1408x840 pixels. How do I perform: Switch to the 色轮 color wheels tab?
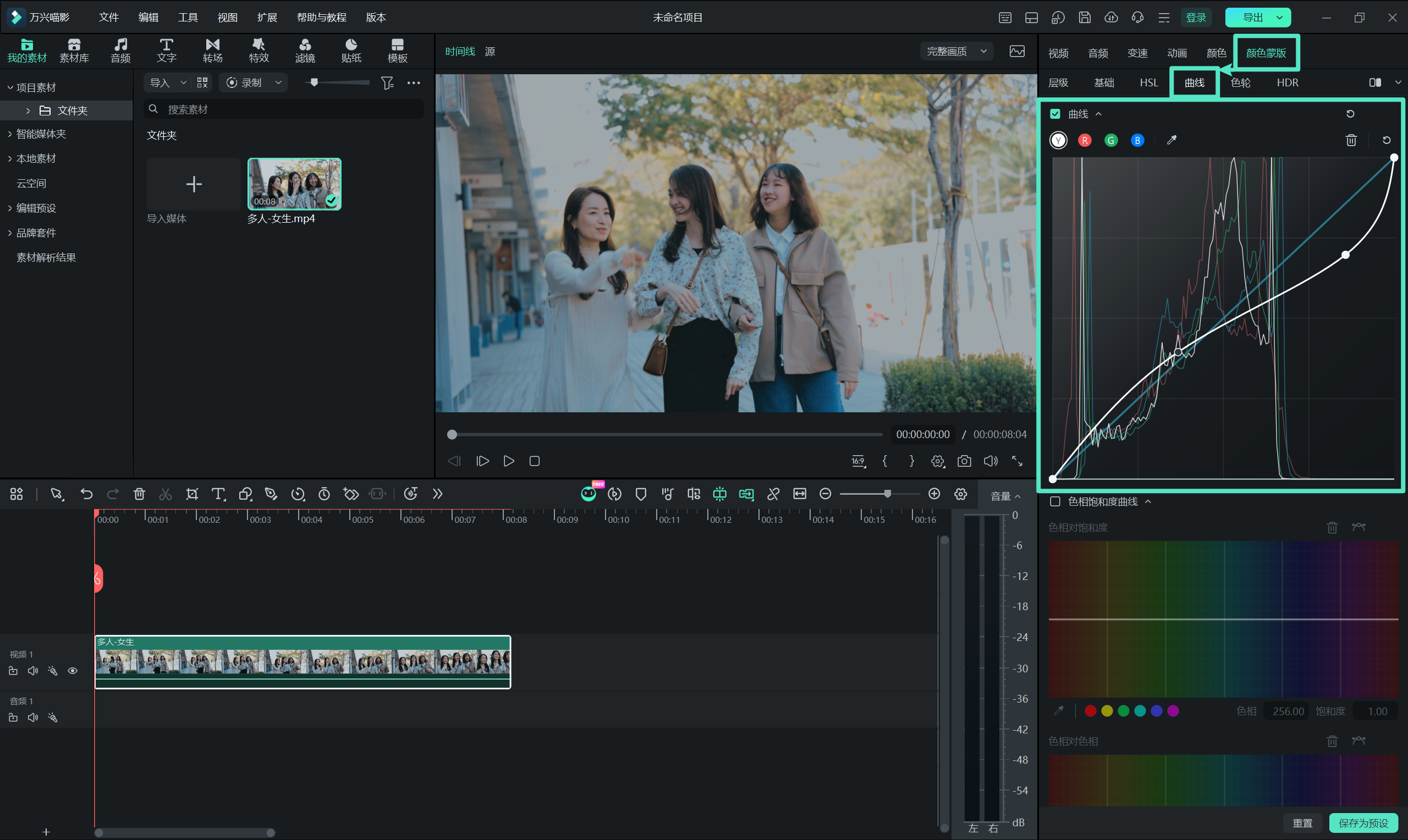1240,82
